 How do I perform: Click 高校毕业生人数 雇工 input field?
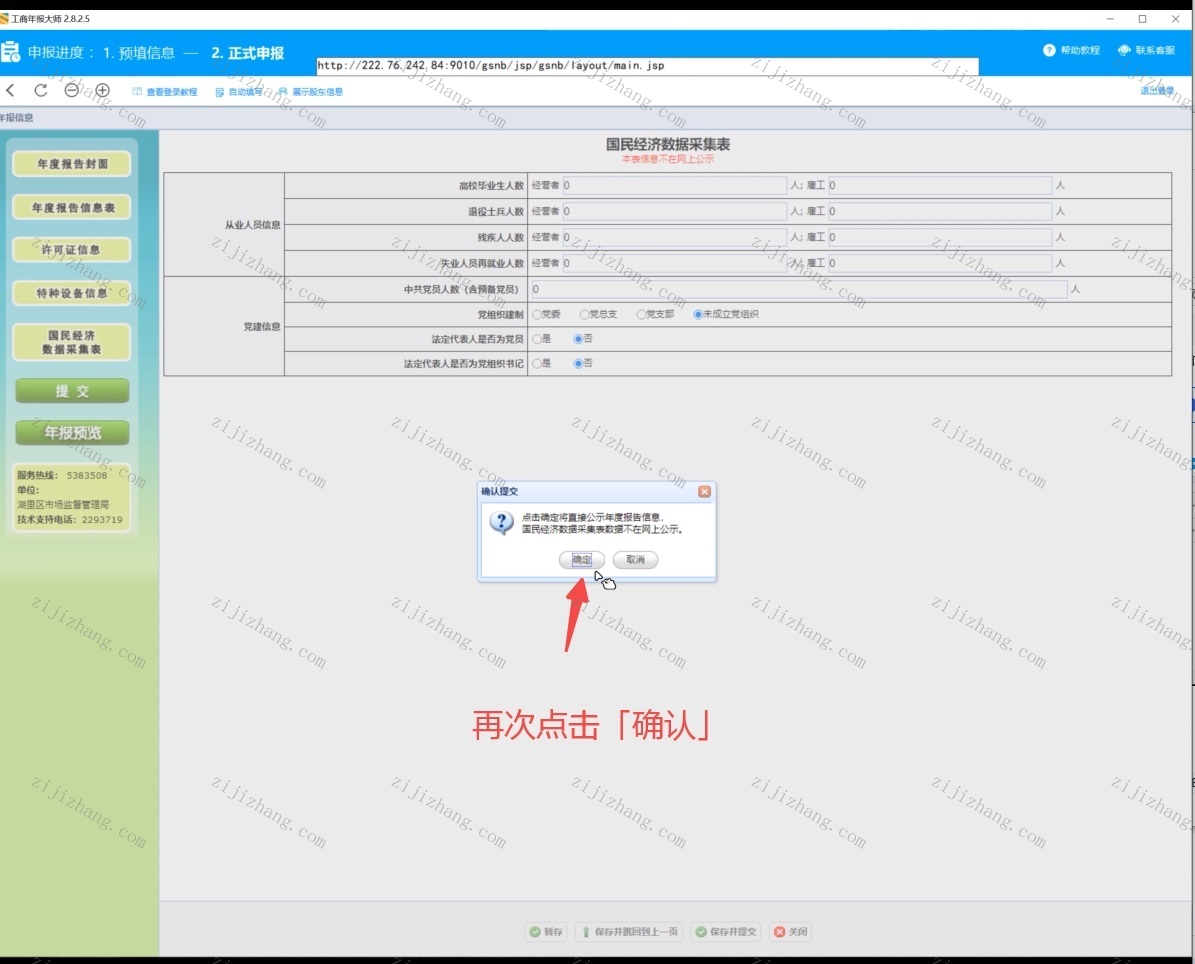coord(940,186)
